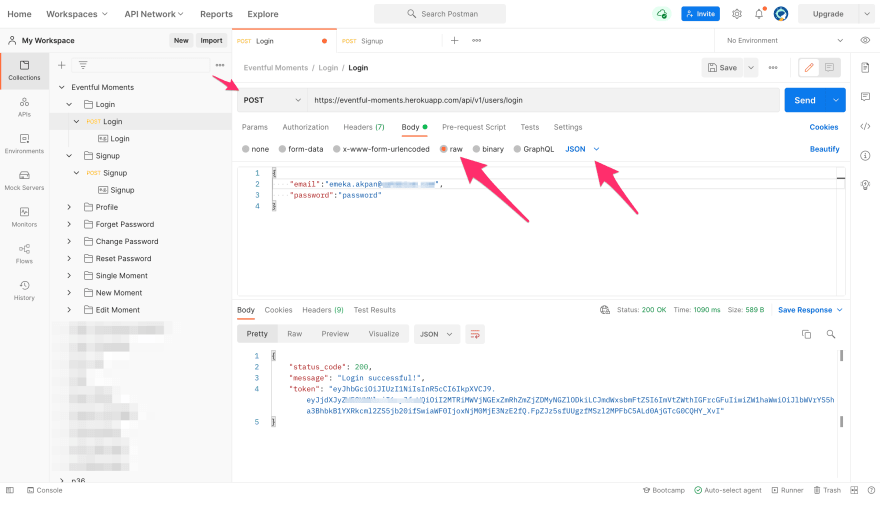The image size is (880, 510).
Task: Click the sync status cloud icon
Action: (x=662, y=14)
